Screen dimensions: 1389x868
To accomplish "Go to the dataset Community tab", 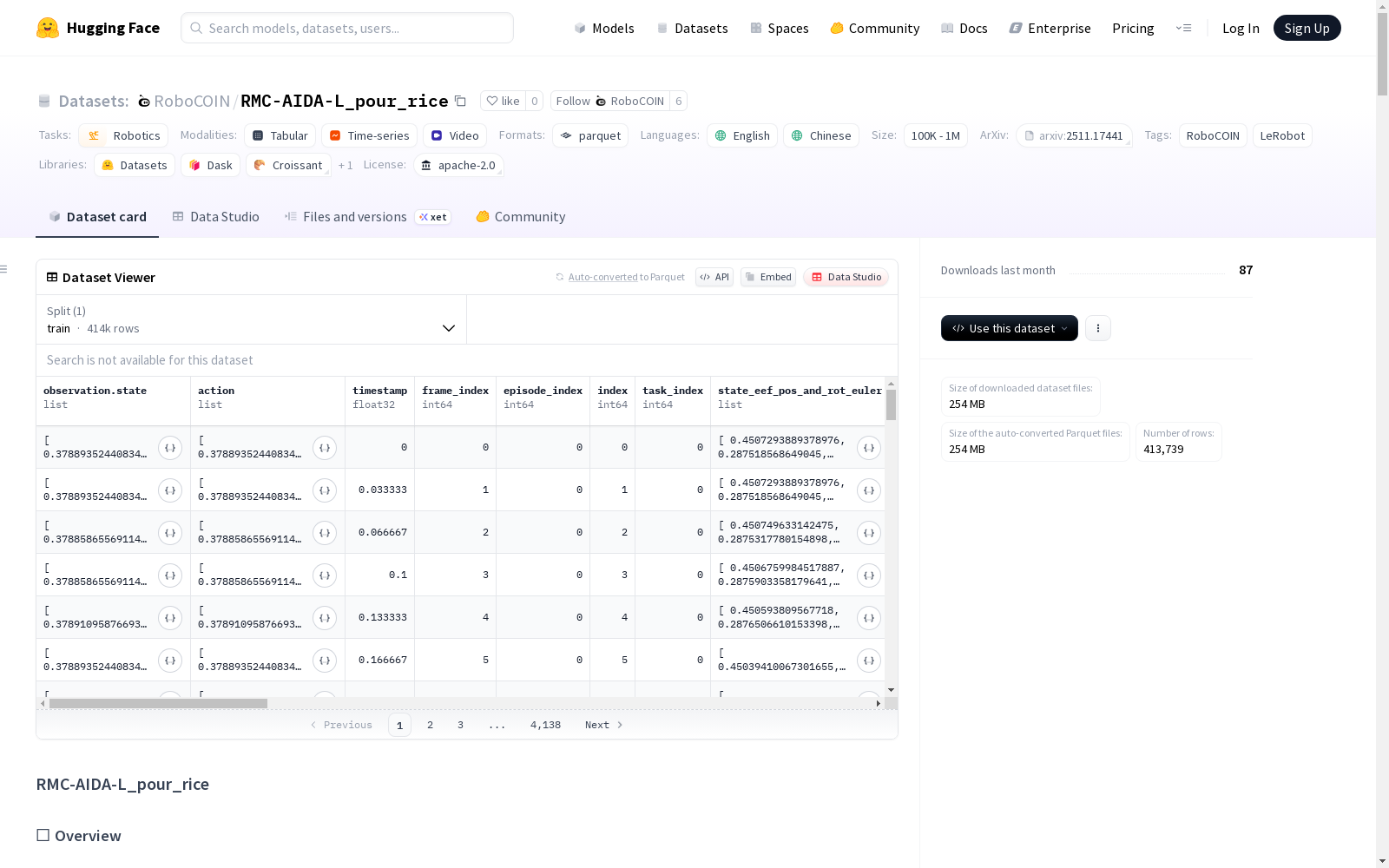I will [x=521, y=217].
